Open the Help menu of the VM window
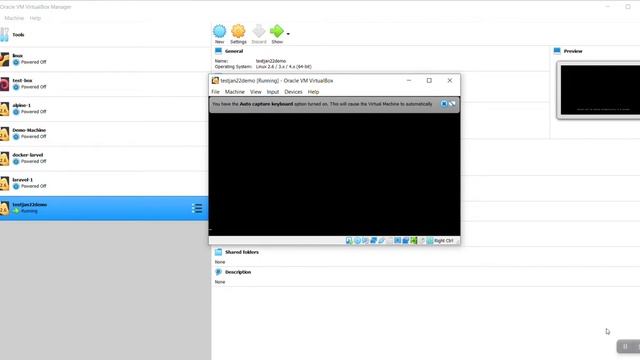Image resolution: width=640 pixels, height=360 pixels. tap(313, 92)
